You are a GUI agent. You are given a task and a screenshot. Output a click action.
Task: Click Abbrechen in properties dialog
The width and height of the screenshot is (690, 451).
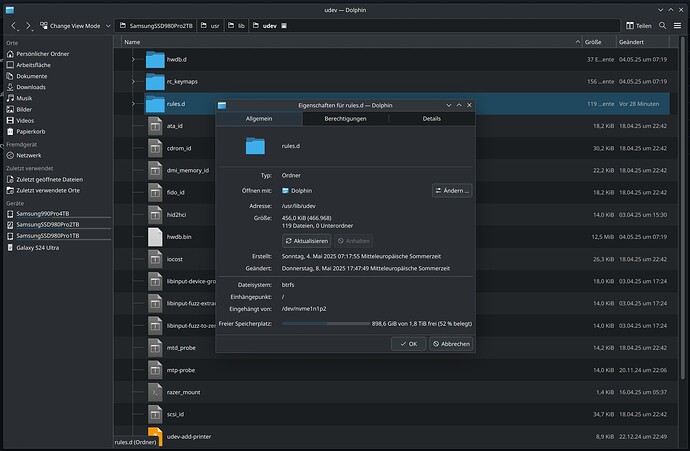[451, 344]
